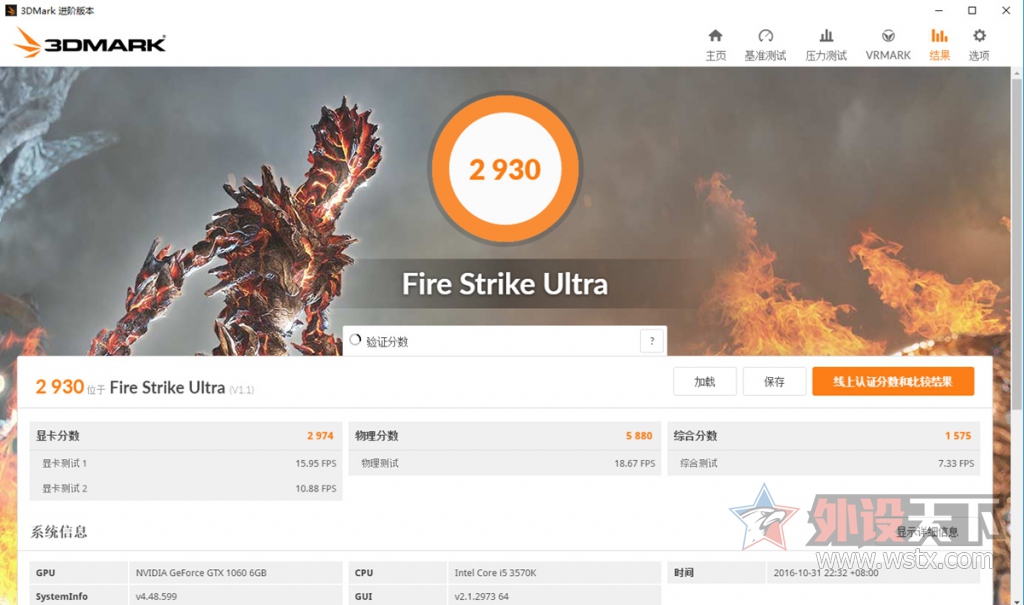Click the 2016-10-31 22:32 time value

pos(826,573)
